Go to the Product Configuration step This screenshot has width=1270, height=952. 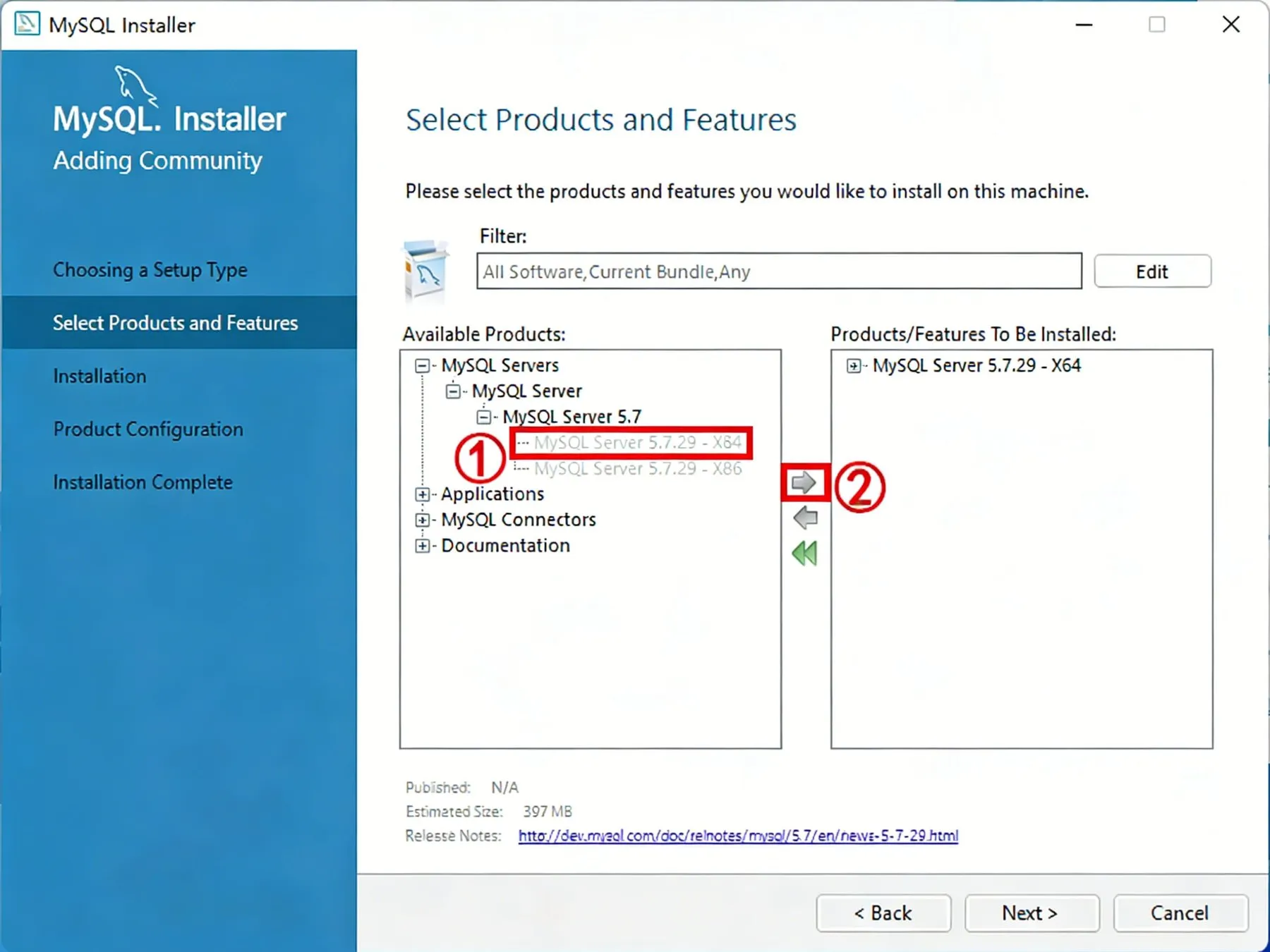pos(148,429)
